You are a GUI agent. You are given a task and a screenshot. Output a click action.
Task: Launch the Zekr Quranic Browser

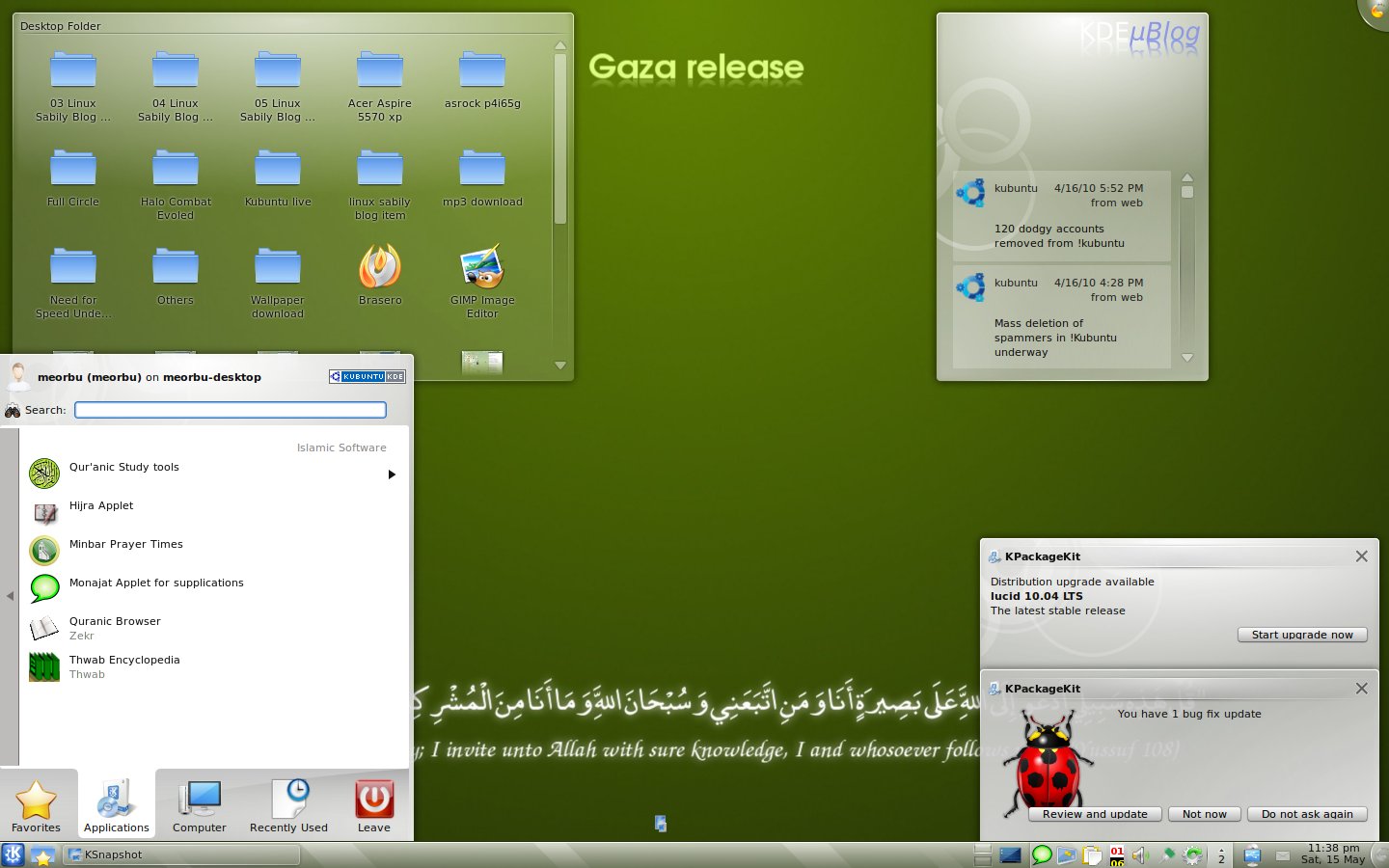115,621
